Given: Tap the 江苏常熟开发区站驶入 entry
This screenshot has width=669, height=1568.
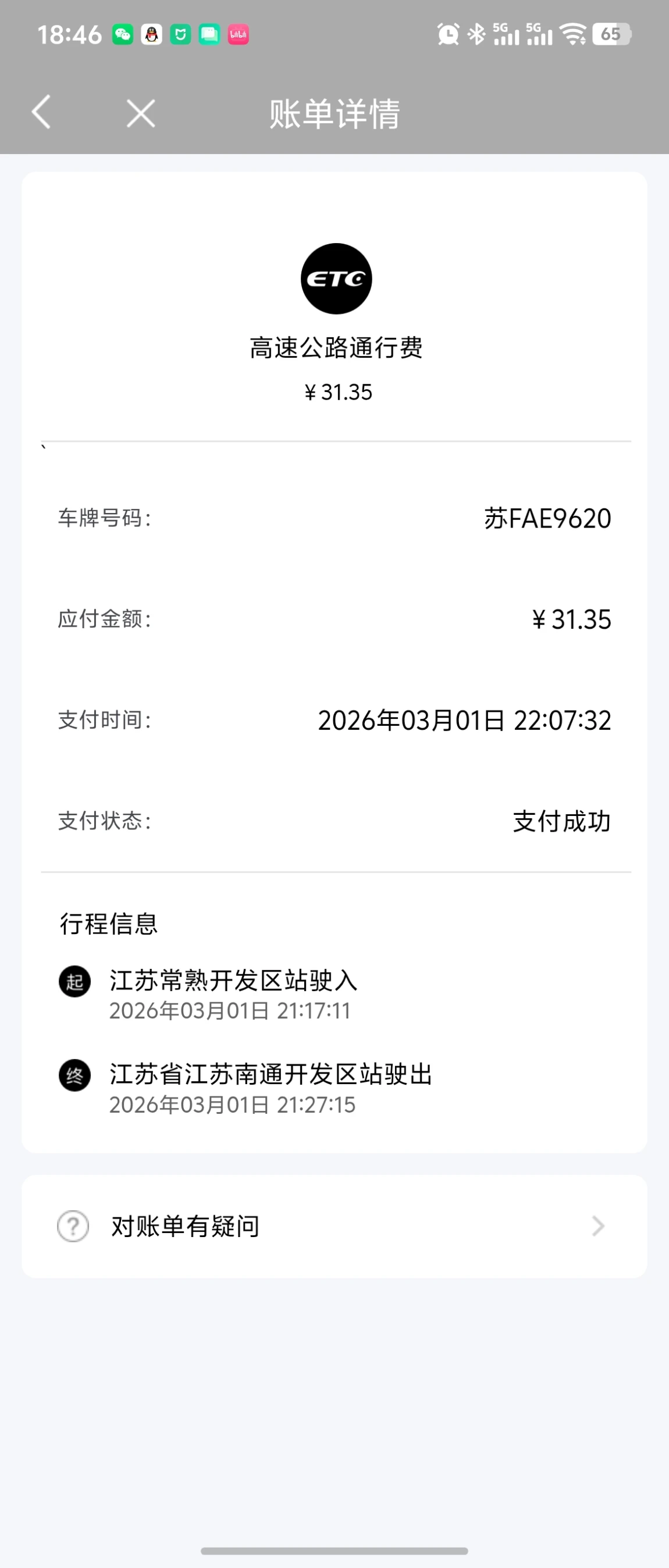Looking at the screenshot, I should pyautogui.click(x=233, y=981).
